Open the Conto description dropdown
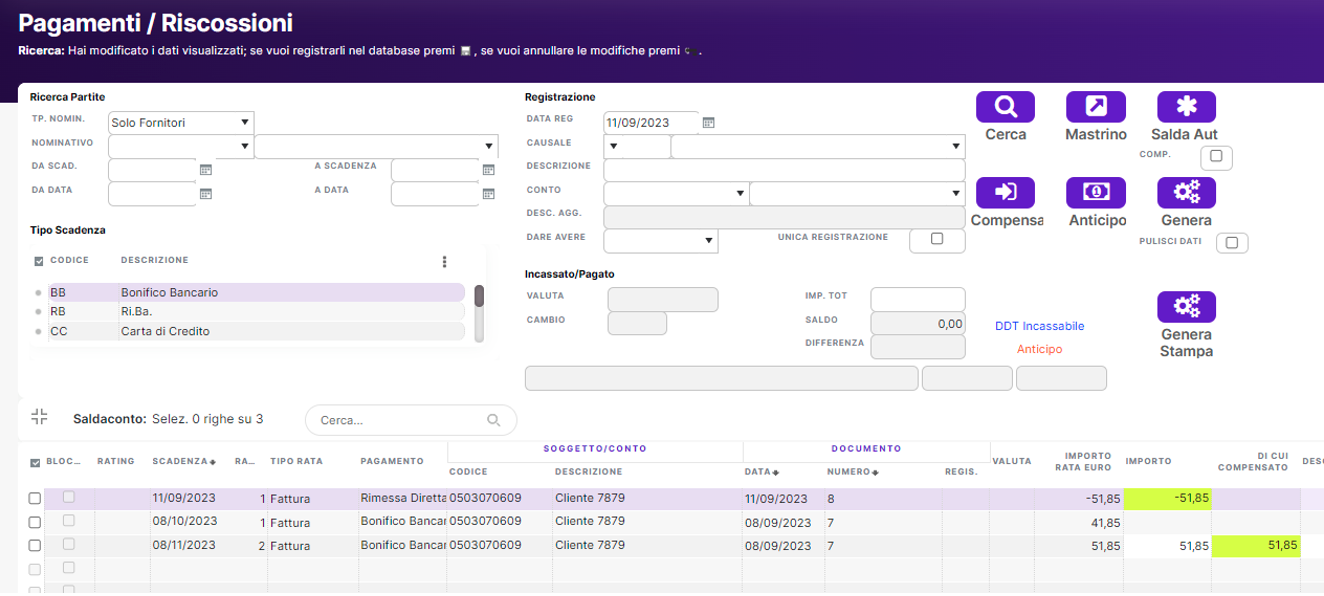Screen dimensions: 1324x596 tap(956, 194)
